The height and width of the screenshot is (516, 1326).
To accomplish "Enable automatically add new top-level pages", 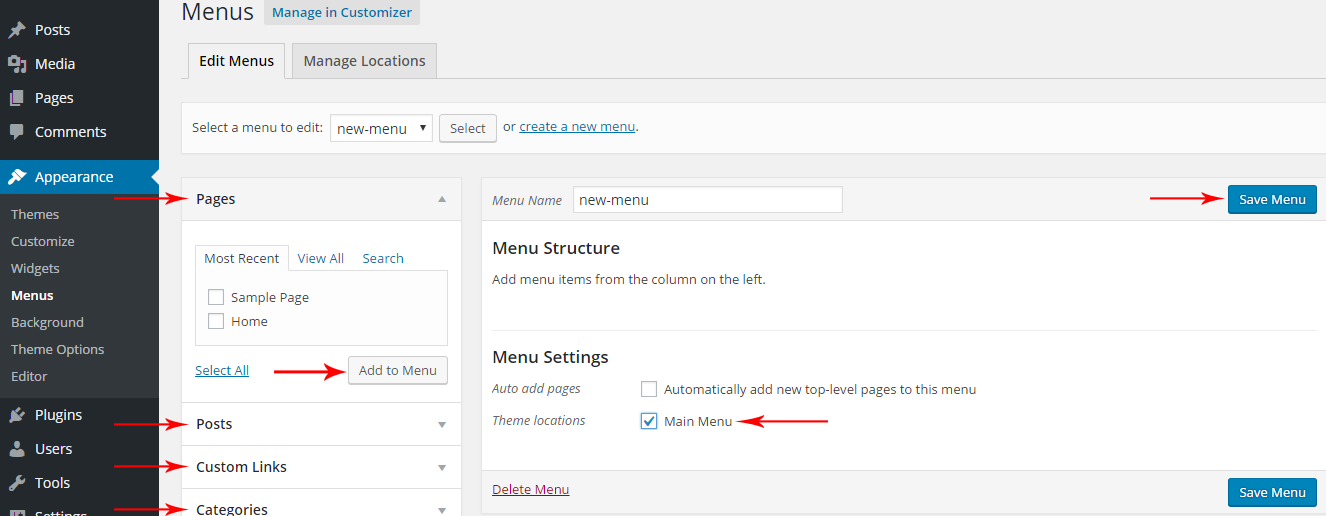I will click(649, 389).
